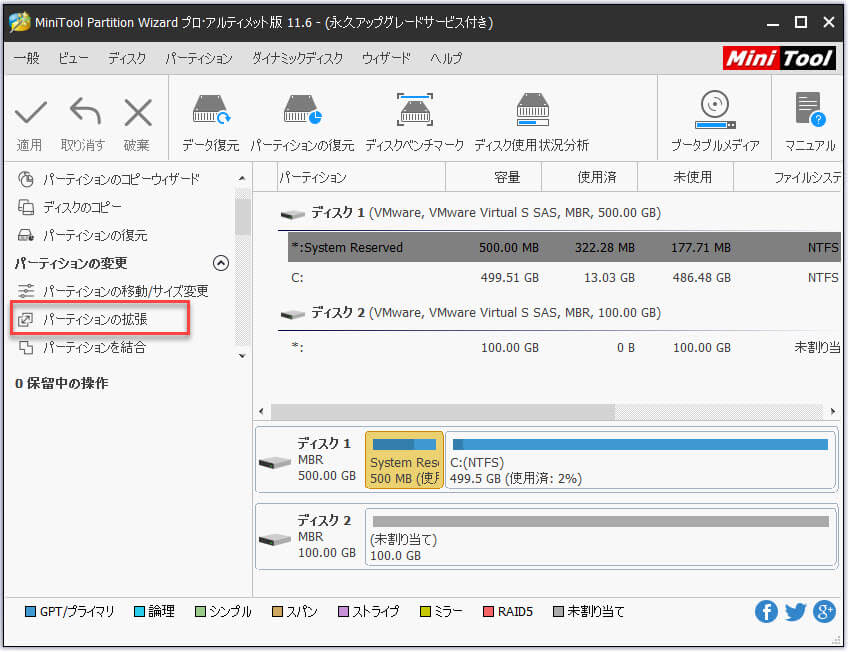
Task: Open the Manual (マニュアル) icon
Action: [x=809, y=110]
